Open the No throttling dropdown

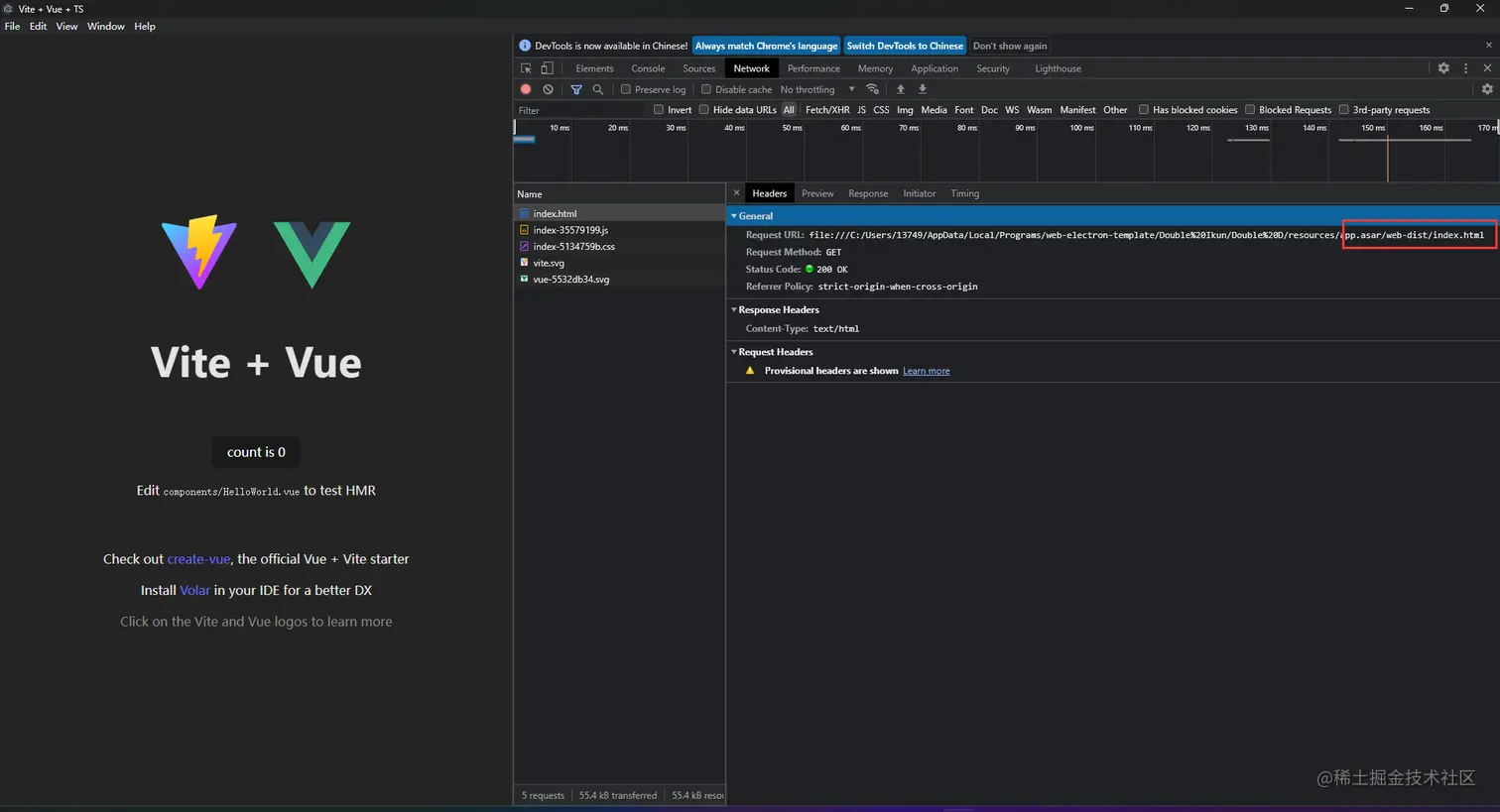(x=817, y=89)
